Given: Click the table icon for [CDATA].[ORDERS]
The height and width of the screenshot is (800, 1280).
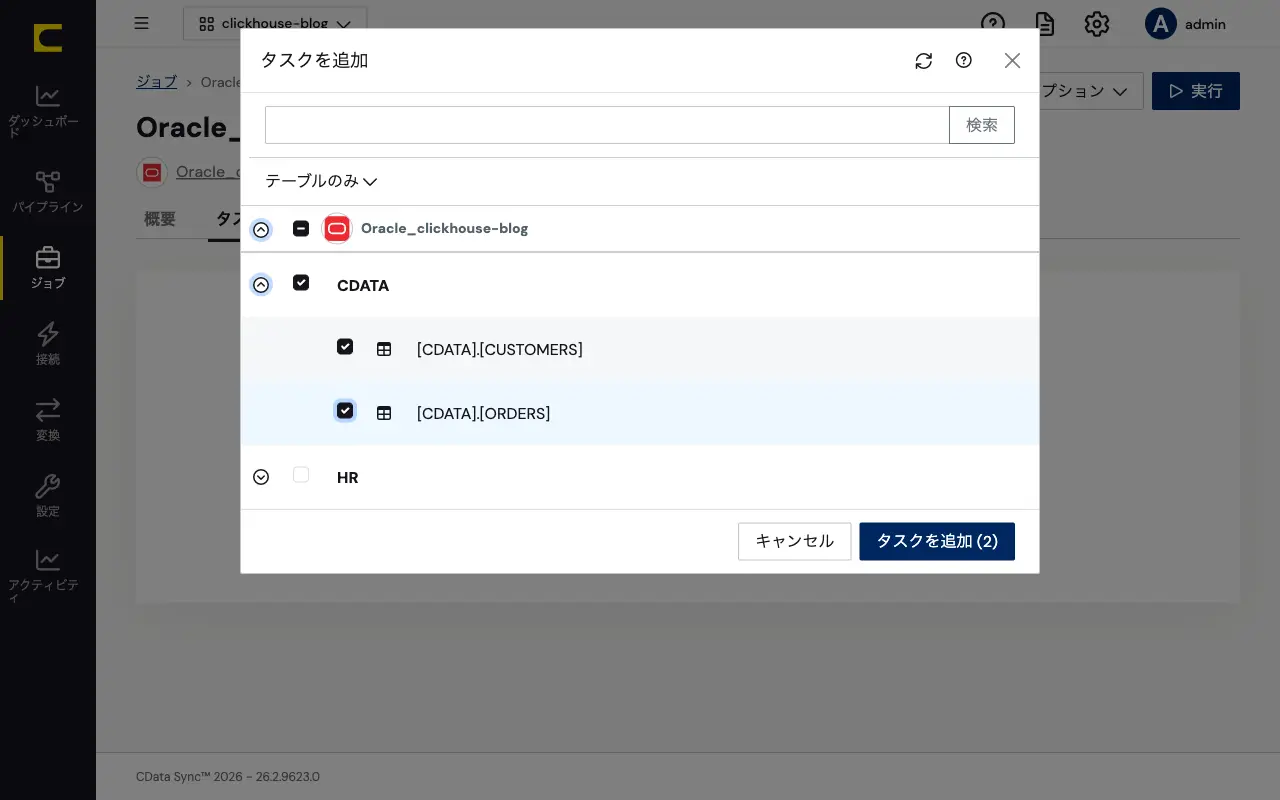Looking at the screenshot, I should [384, 413].
